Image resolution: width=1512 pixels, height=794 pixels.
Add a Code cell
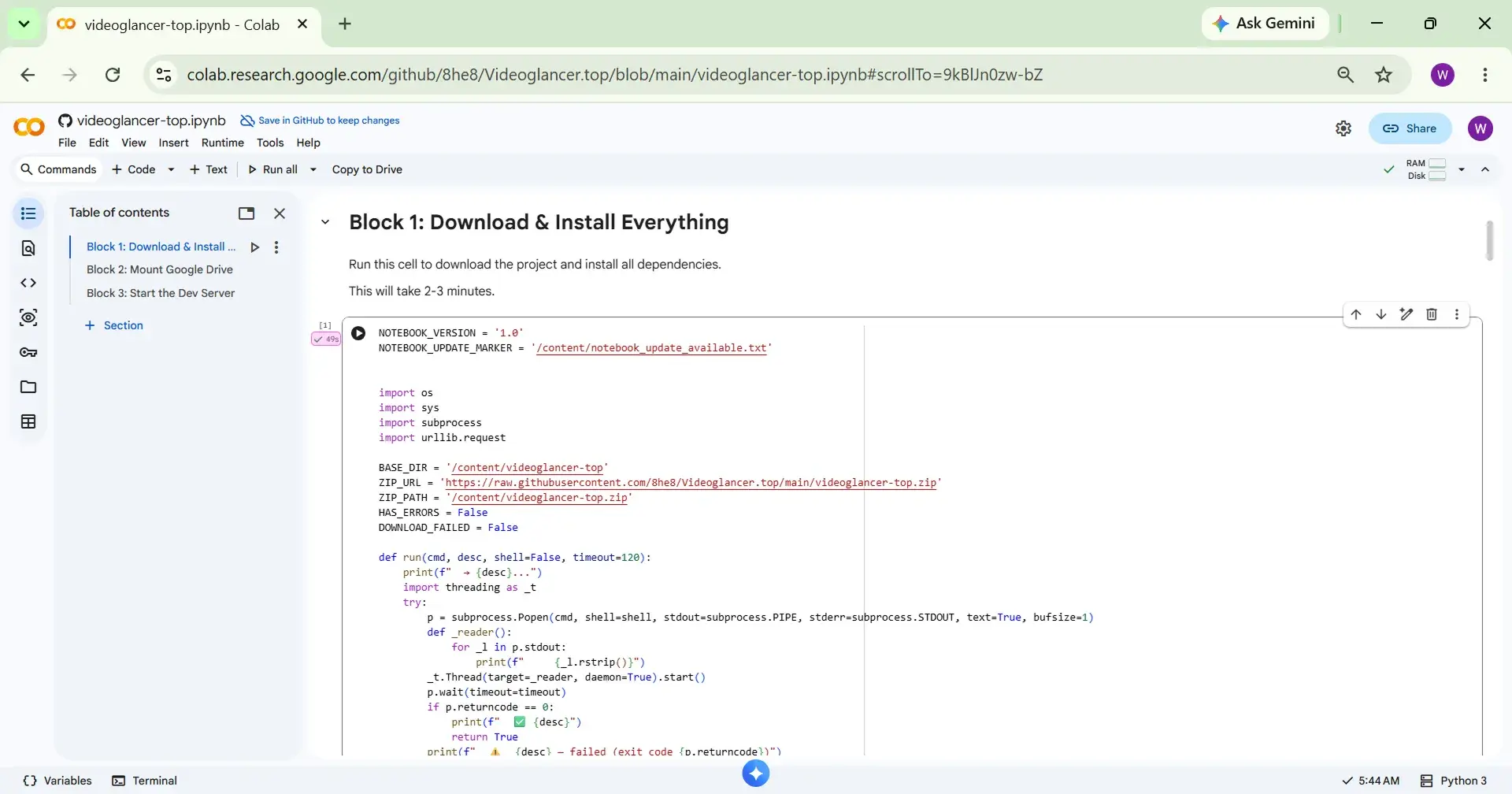pos(134,169)
